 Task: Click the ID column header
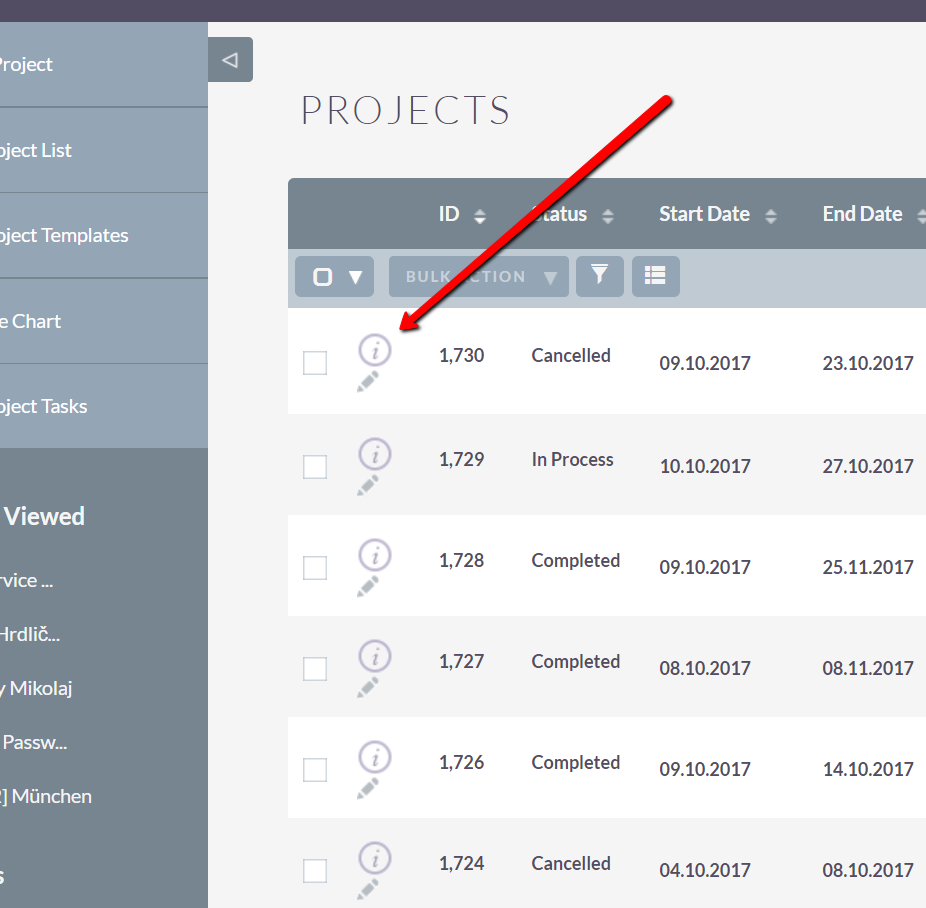point(449,214)
